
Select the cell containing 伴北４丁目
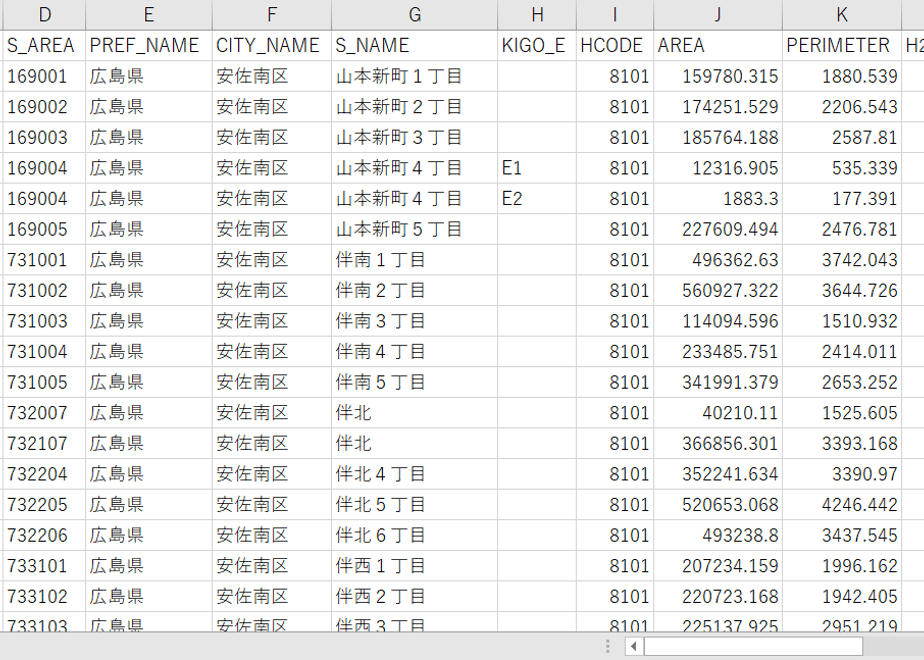click(414, 474)
